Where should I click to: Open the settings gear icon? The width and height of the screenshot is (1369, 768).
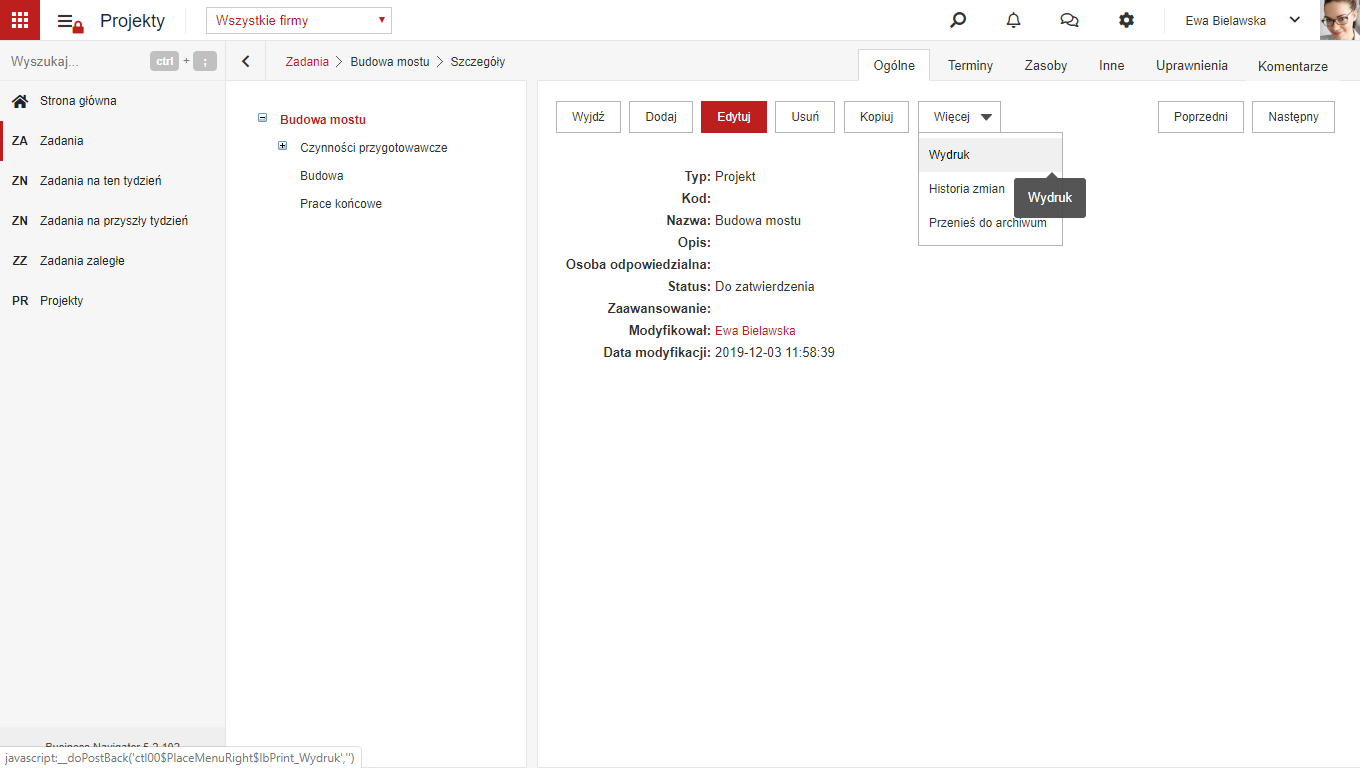pos(1126,20)
